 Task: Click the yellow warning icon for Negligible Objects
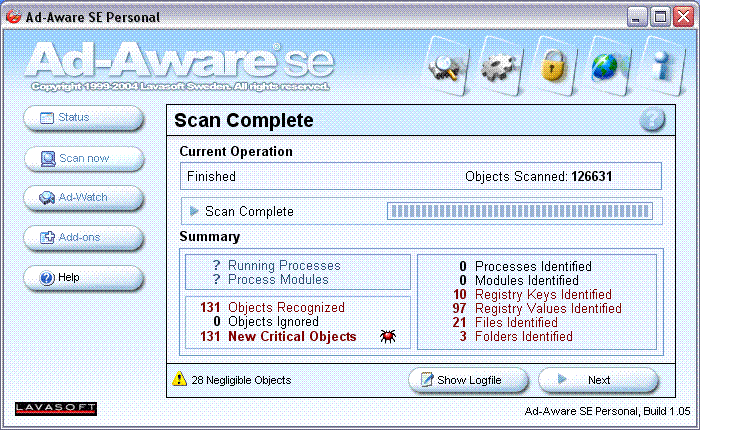click(179, 379)
